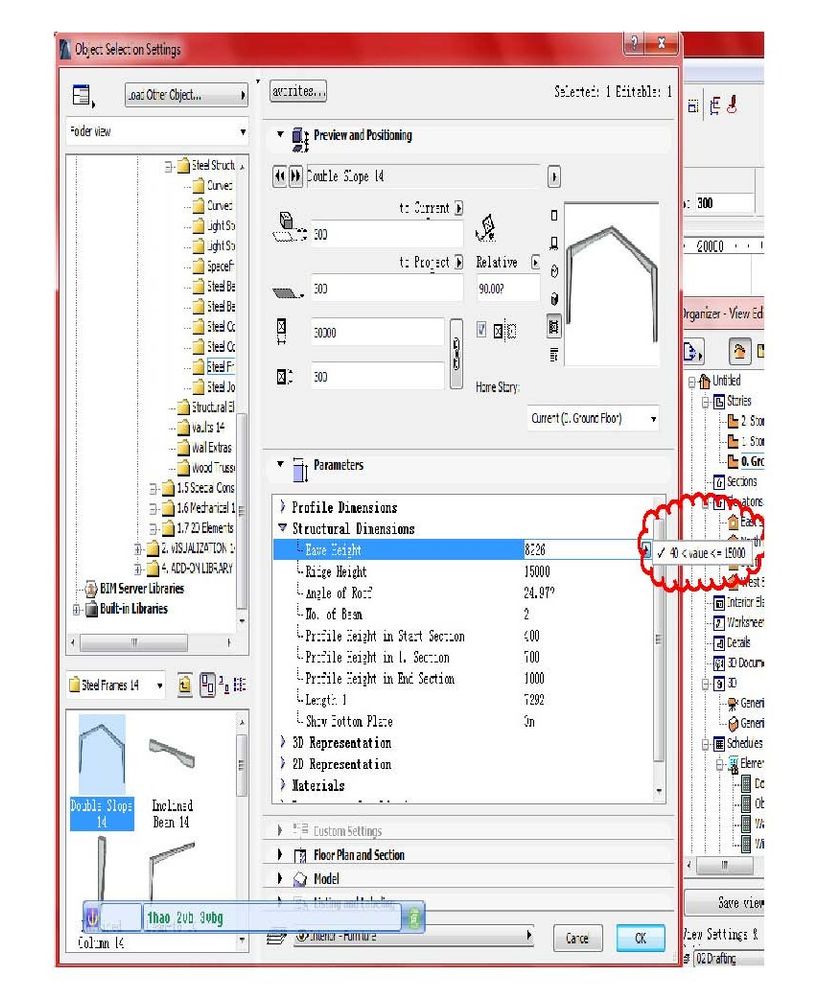The height and width of the screenshot is (999, 819).
Task: Select the Double Slope 14 thumbnail
Action: pyautogui.click(x=102, y=772)
